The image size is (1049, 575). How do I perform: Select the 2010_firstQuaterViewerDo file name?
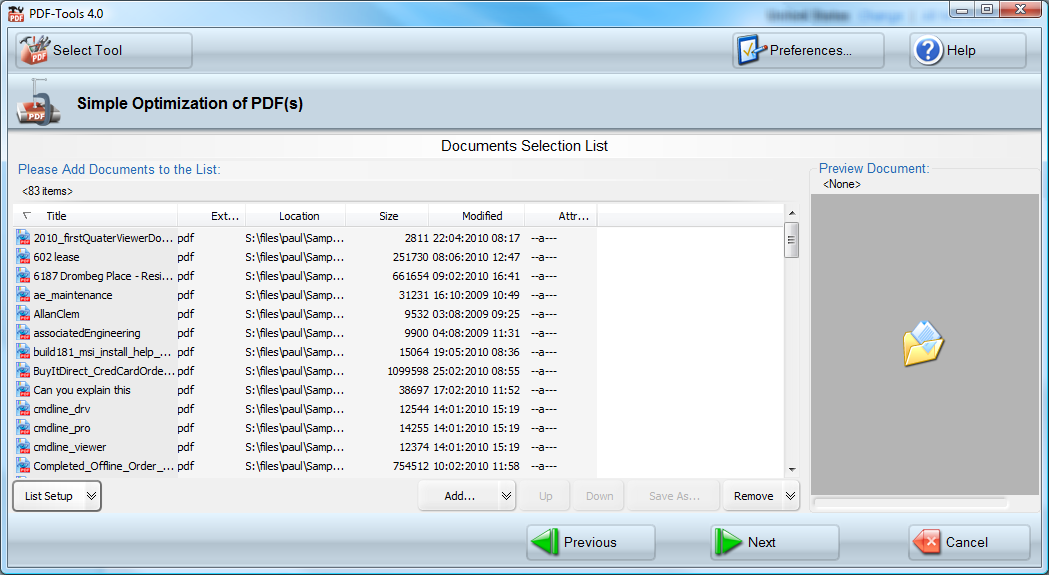[x=103, y=238]
